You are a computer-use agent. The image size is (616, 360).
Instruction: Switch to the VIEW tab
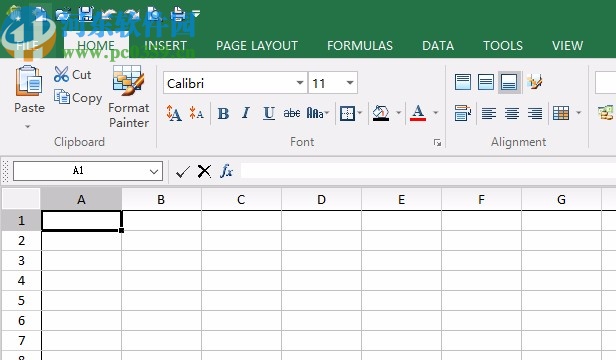[567, 46]
